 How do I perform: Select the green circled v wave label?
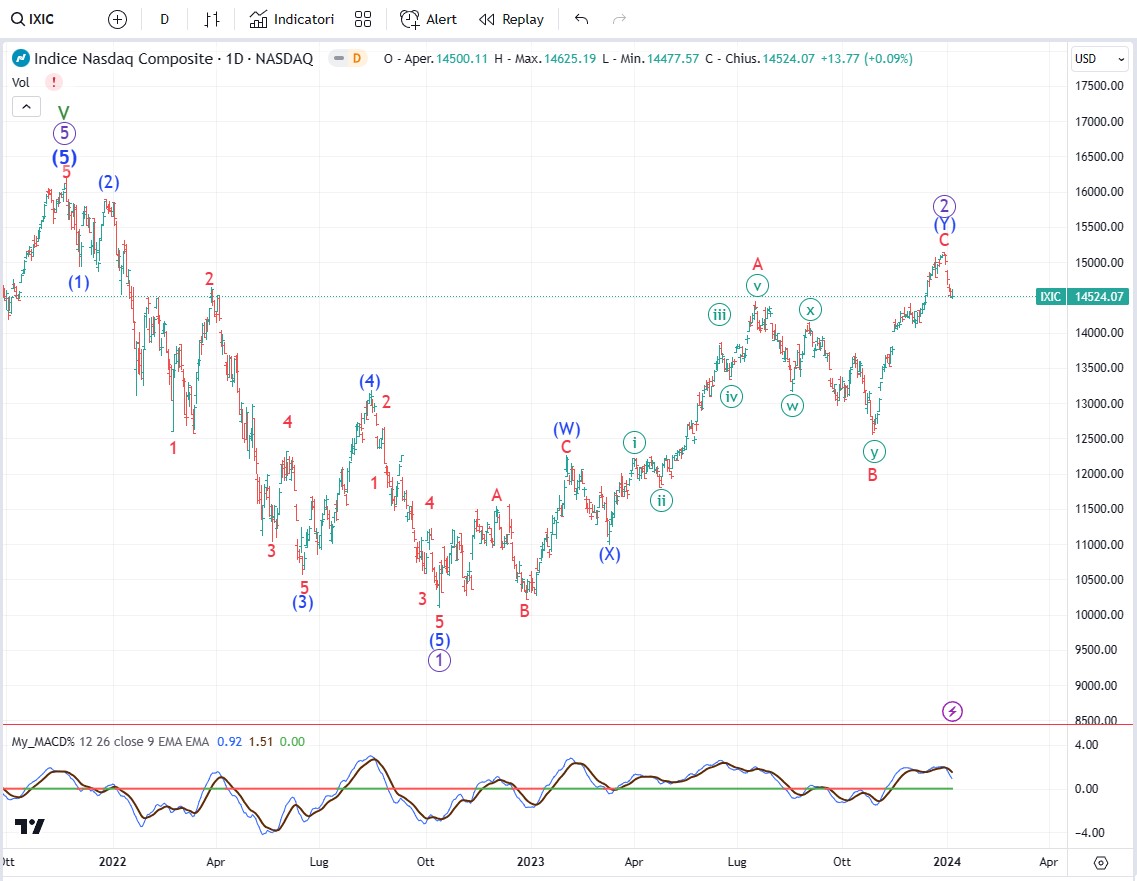point(757,286)
